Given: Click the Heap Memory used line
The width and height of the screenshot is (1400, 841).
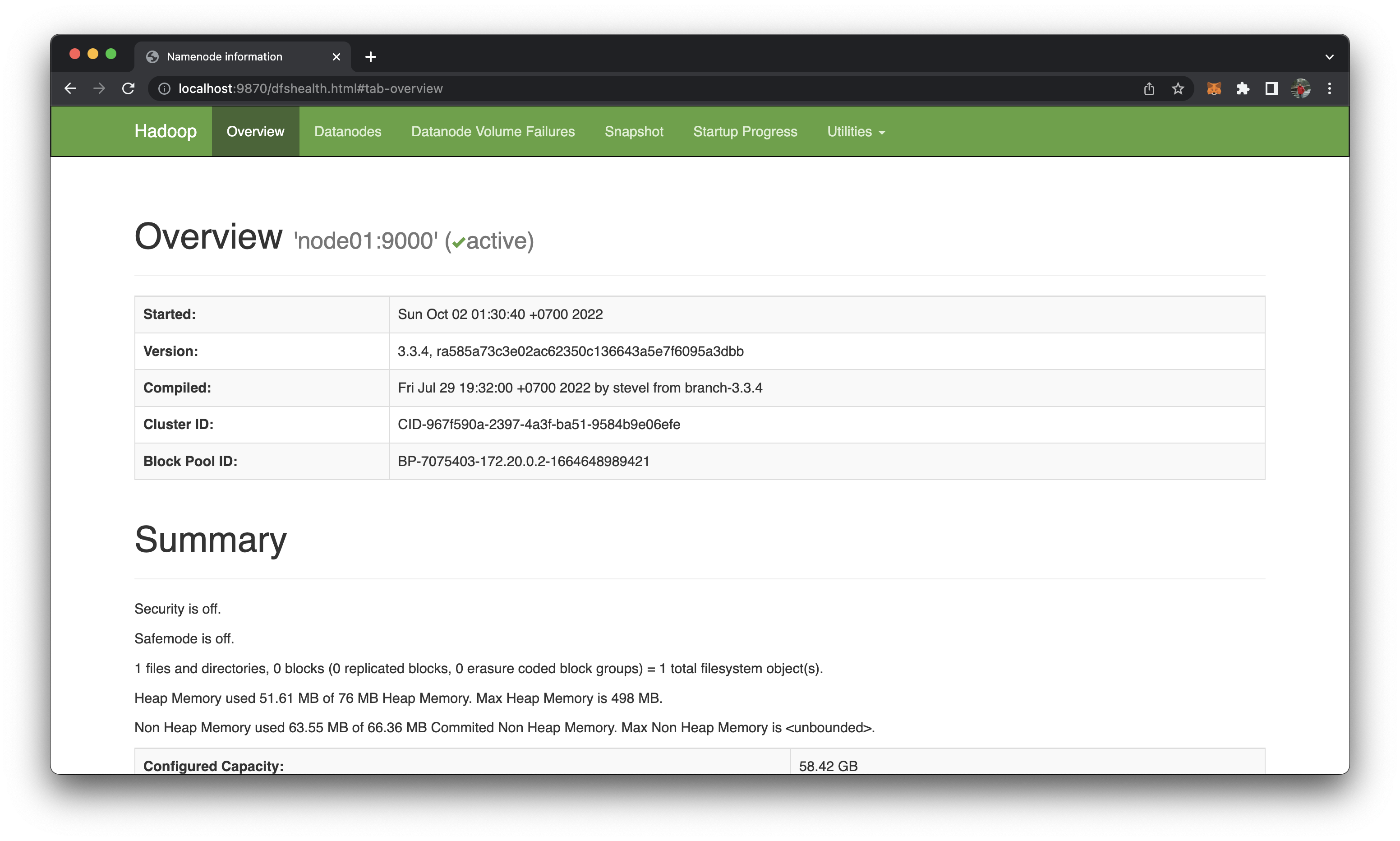Looking at the screenshot, I should tap(398, 698).
